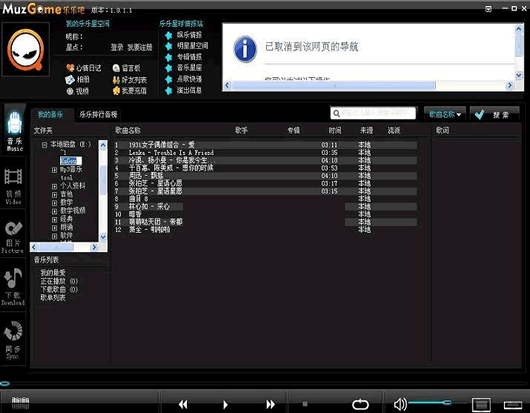Open the equalizer icon in bottom bar
This screenshot has width=530, height=413.
tap(21, 402)
